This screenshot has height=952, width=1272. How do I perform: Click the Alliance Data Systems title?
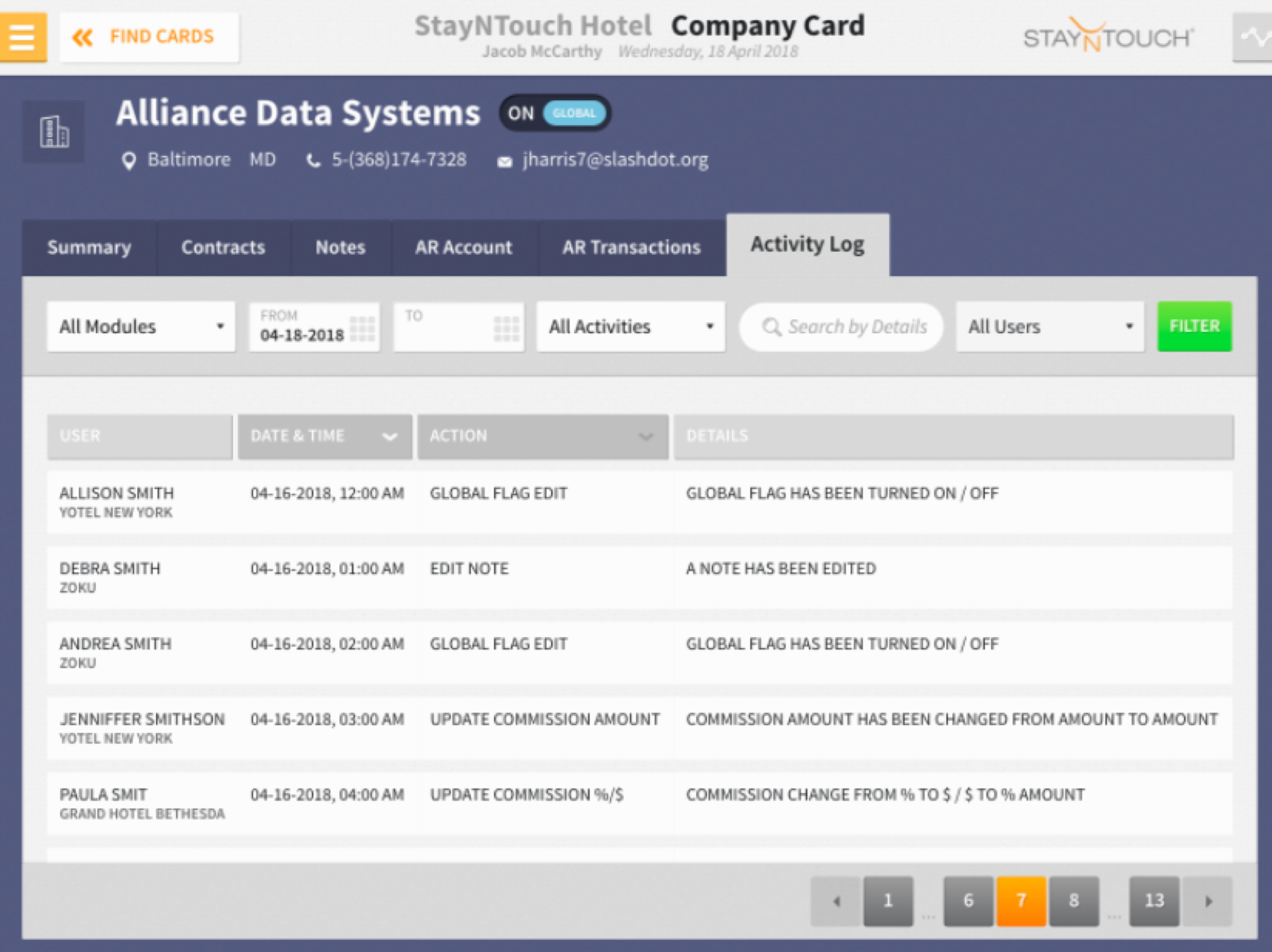(x=298, y=113)
